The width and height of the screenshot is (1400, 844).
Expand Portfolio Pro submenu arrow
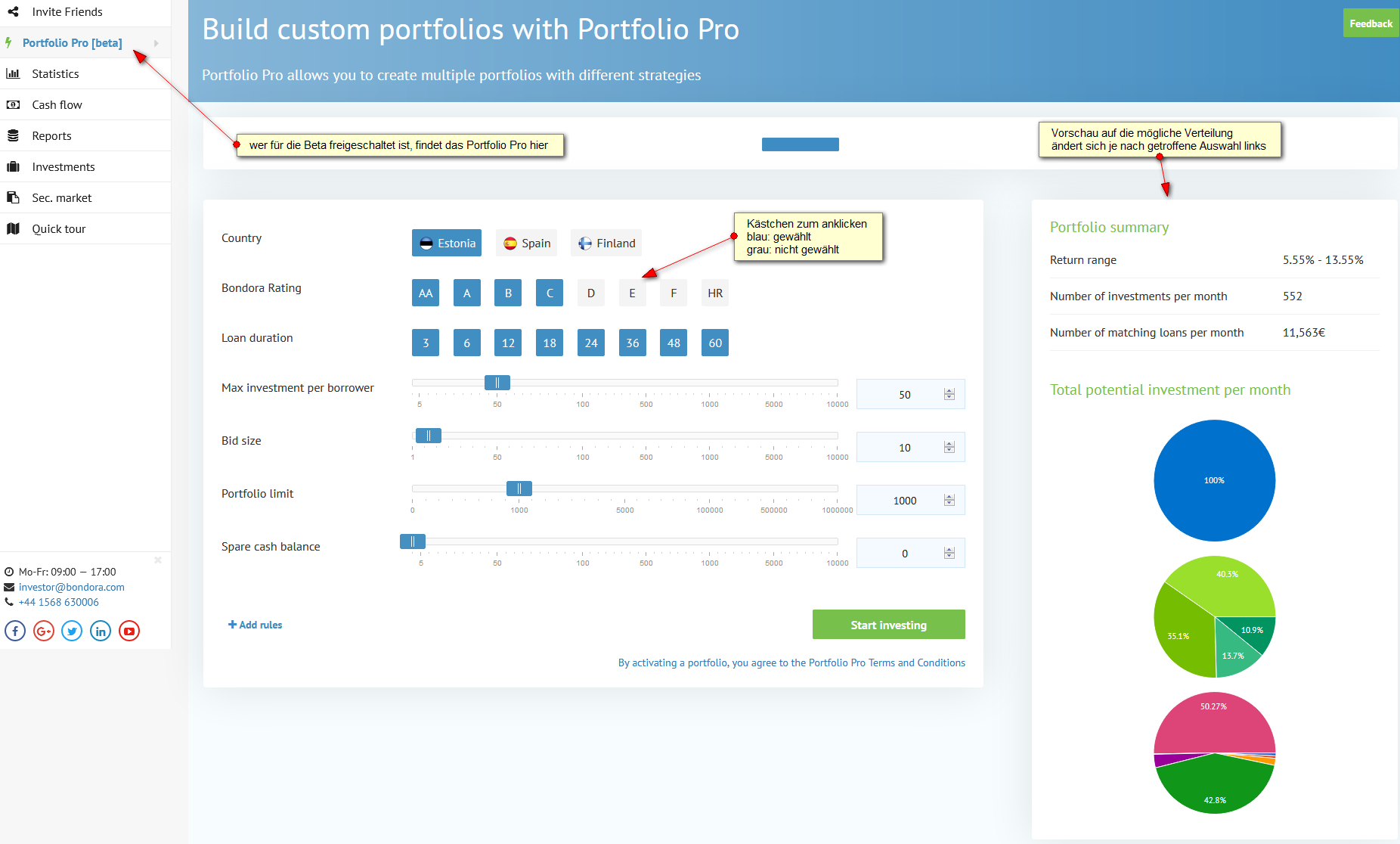coord(156,43)
